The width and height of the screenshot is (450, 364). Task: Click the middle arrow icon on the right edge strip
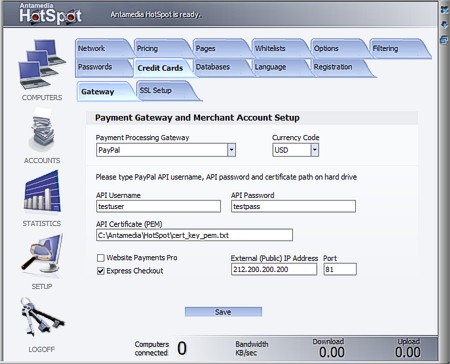click(444, 25)
